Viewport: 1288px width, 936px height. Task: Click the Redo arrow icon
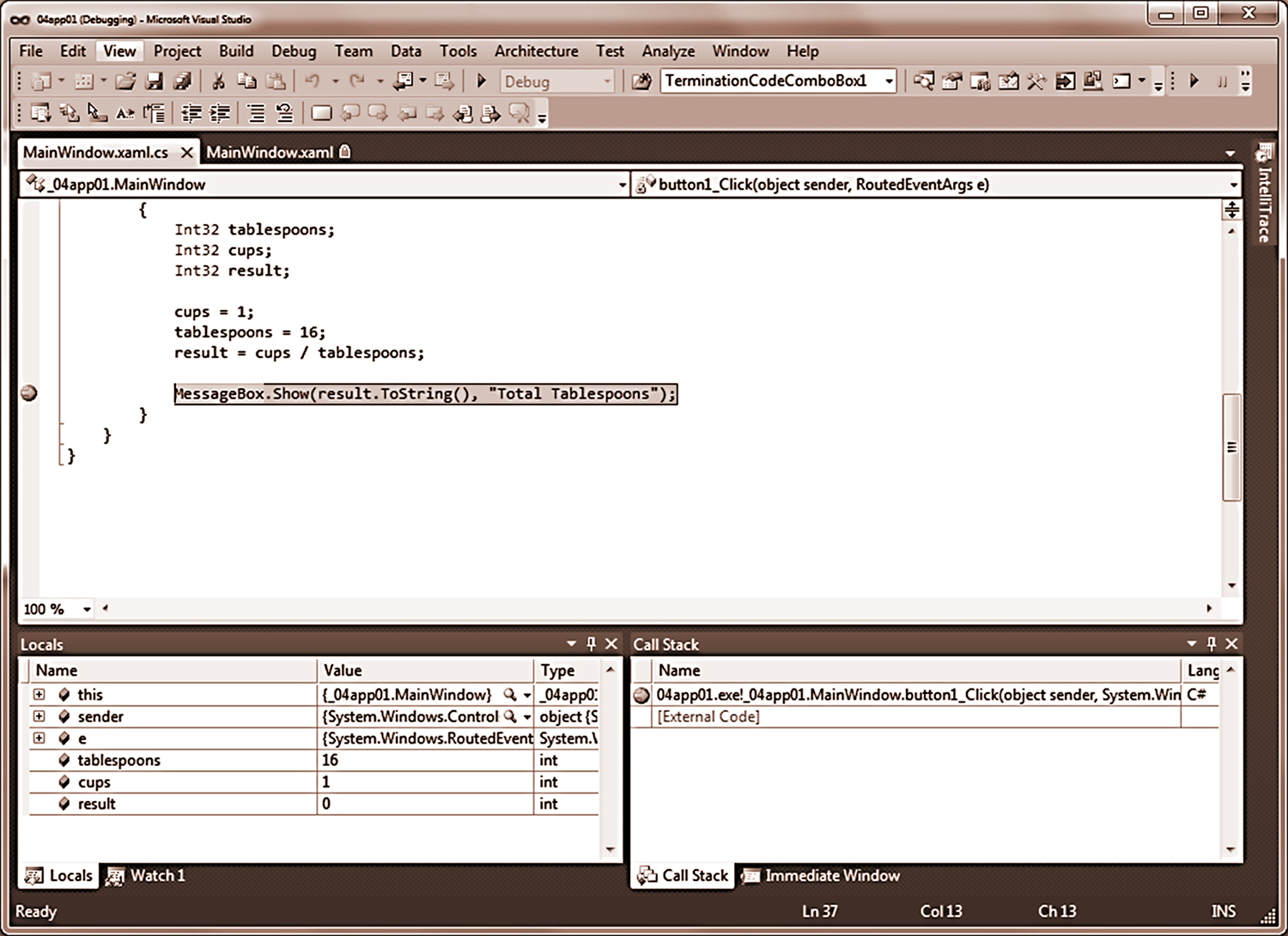point(357,82)
